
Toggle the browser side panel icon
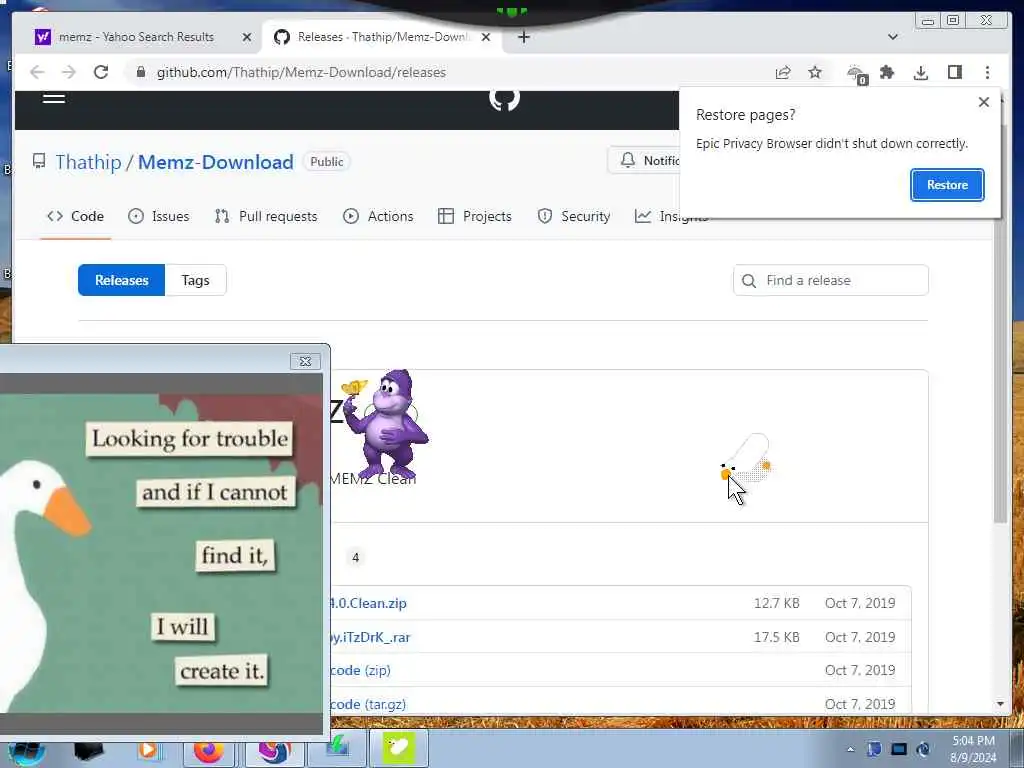(954, 72)
